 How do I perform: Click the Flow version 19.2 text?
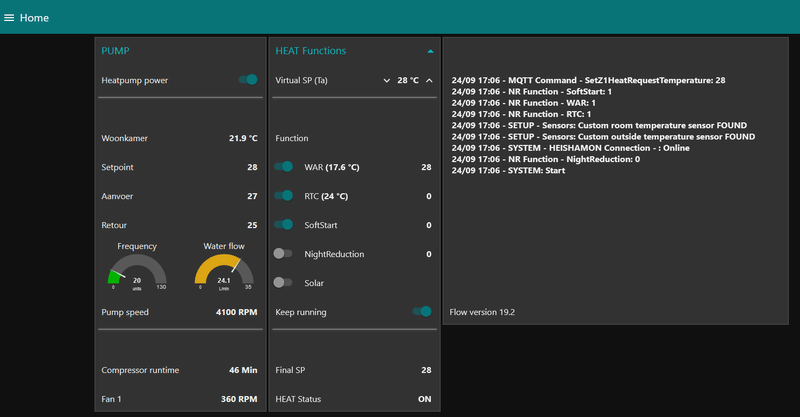coord(482,312)
